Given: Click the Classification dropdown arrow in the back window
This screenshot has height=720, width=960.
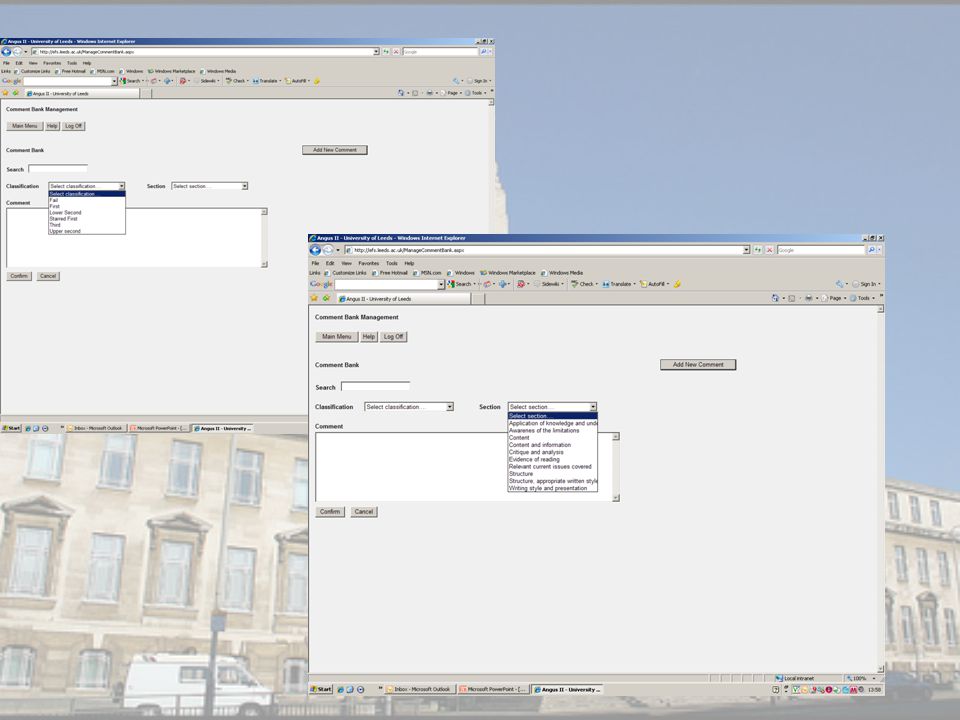Looking at the screenshot, I should point(121,186).
